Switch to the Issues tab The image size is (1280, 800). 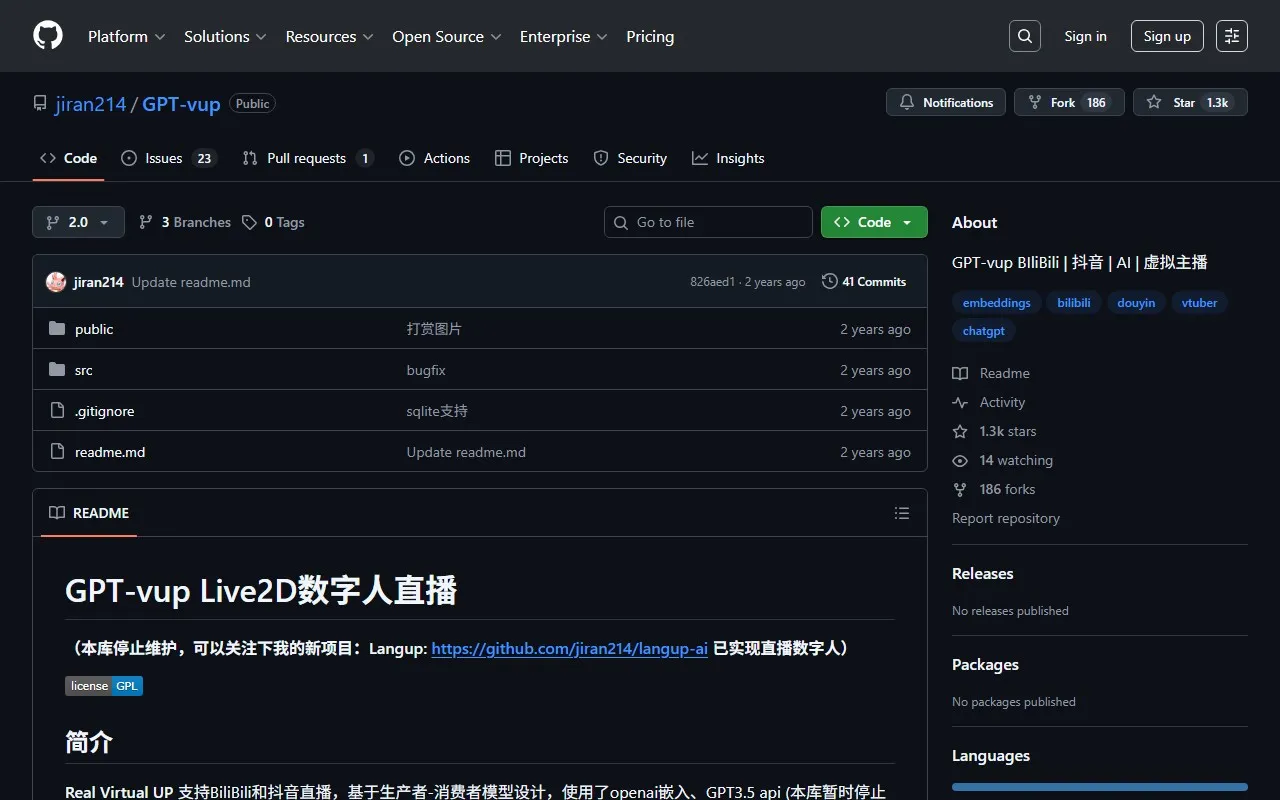coord(166,158)
